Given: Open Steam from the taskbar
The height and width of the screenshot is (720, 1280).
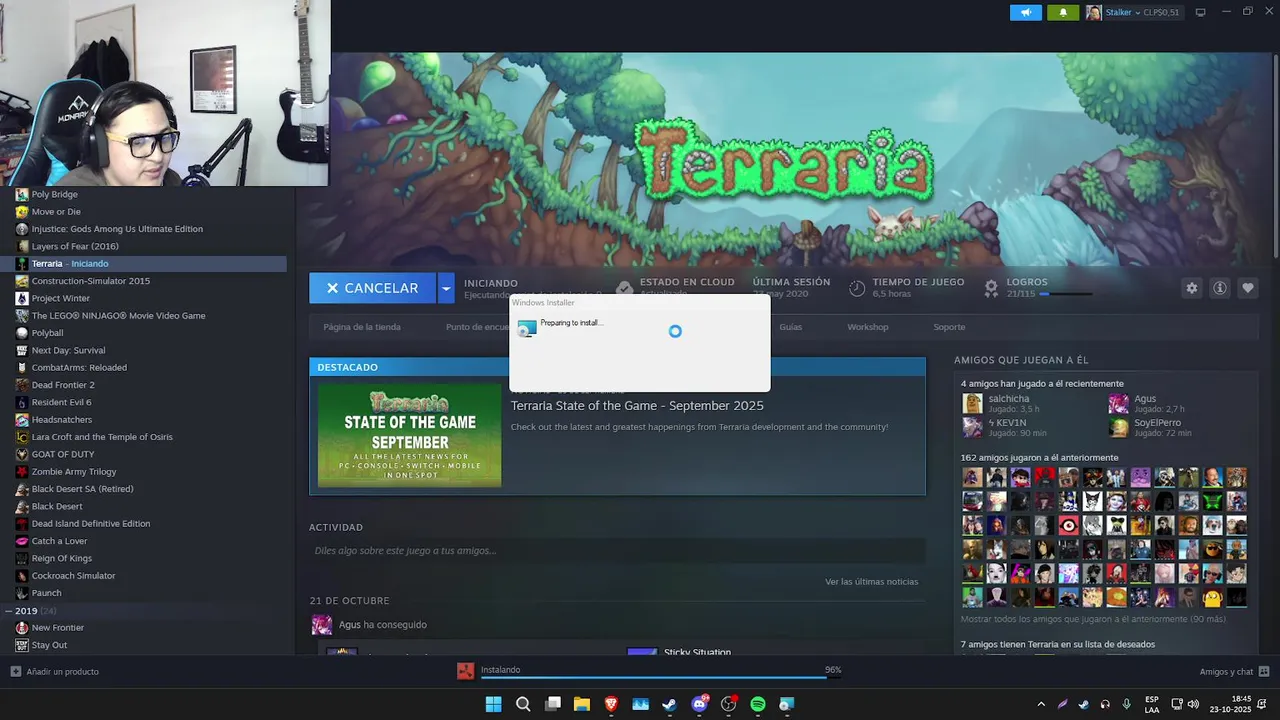Looking at the screenshot, I should click(669, 704).
